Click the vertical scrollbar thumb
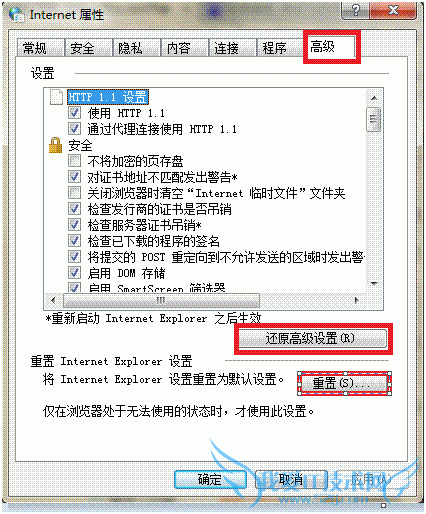426x514 pixels. pos(374,119)
